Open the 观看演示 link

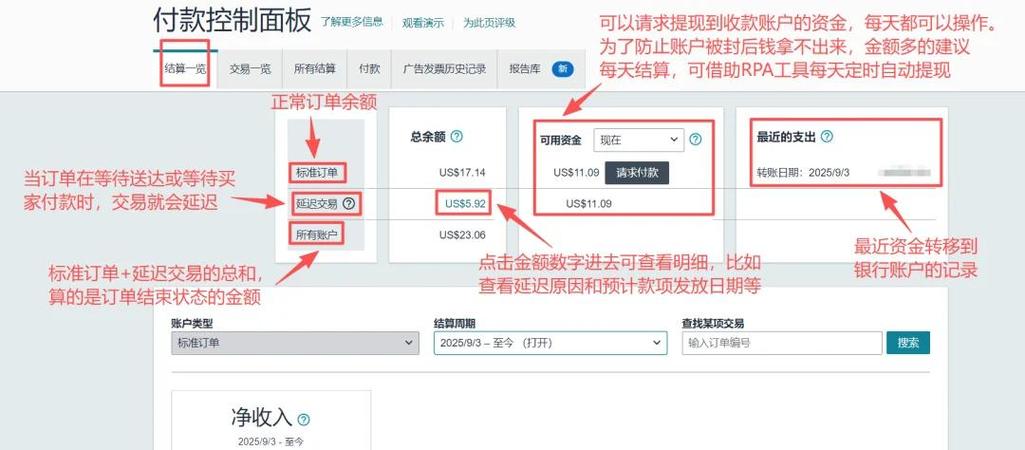[423, 22]
